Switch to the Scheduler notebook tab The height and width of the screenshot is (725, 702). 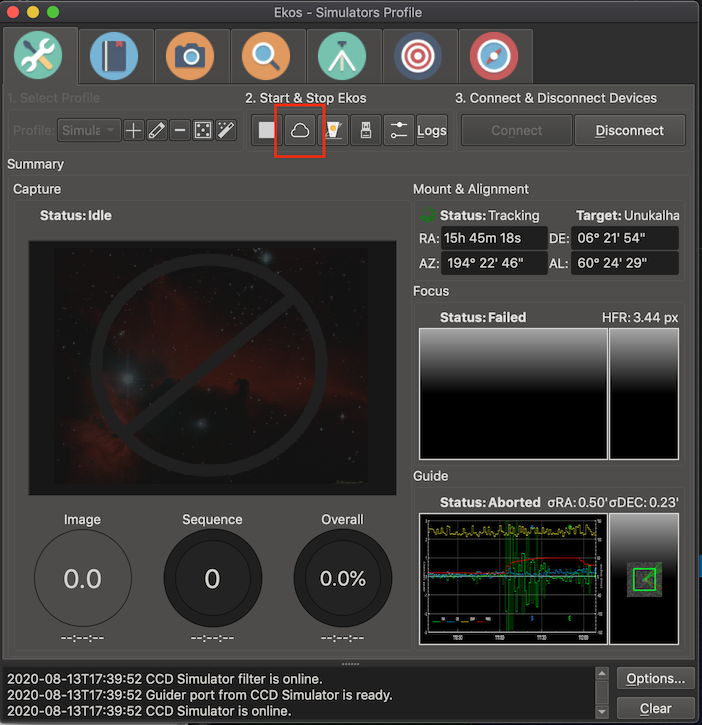[114, 56]
